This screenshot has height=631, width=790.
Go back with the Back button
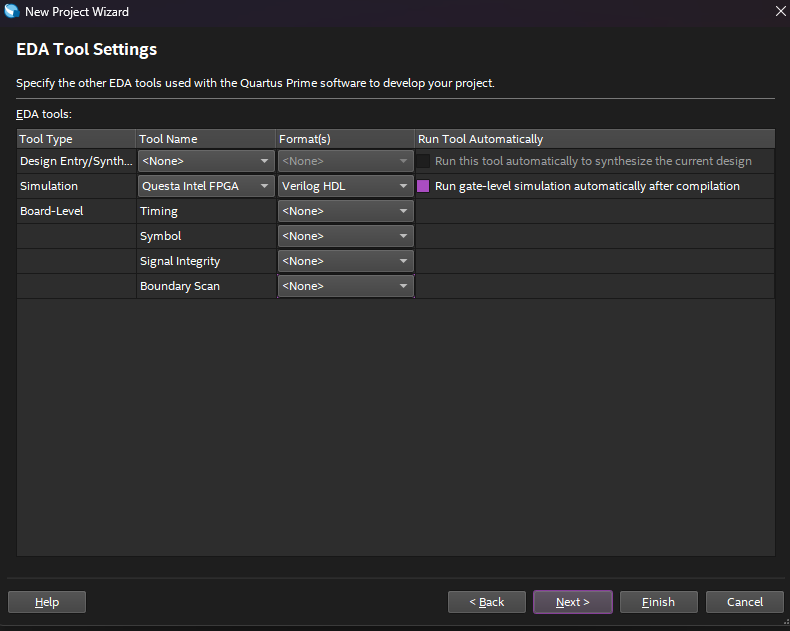tap(487, 602)
